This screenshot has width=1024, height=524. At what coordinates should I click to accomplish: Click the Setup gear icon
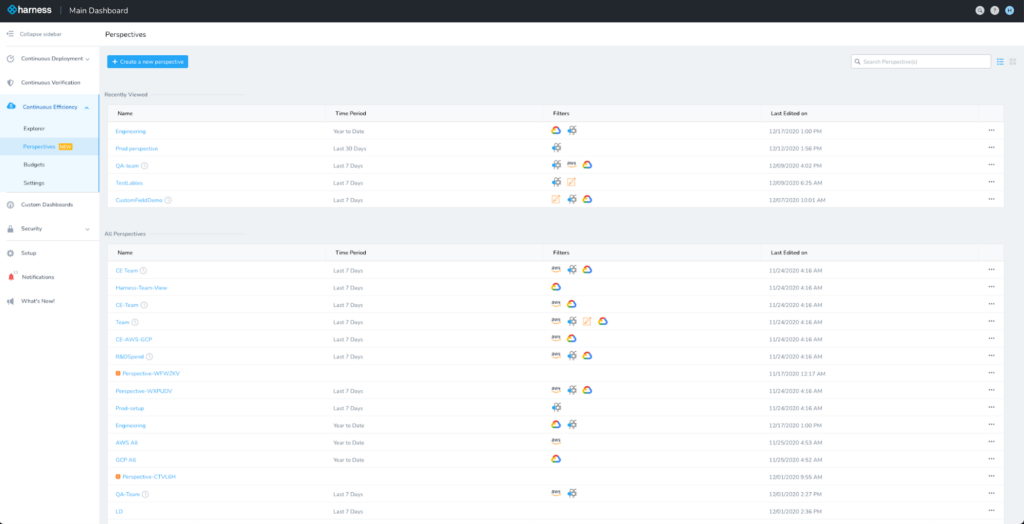click(x=10, y=253)
